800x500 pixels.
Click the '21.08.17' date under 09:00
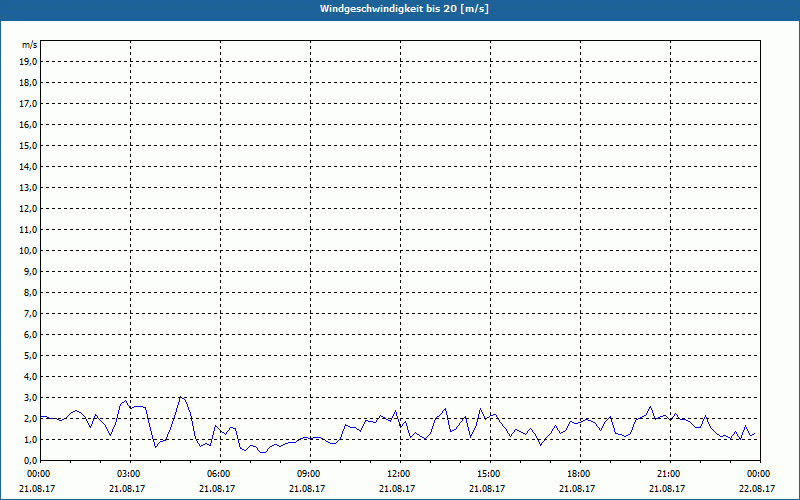tap(307, 489)
